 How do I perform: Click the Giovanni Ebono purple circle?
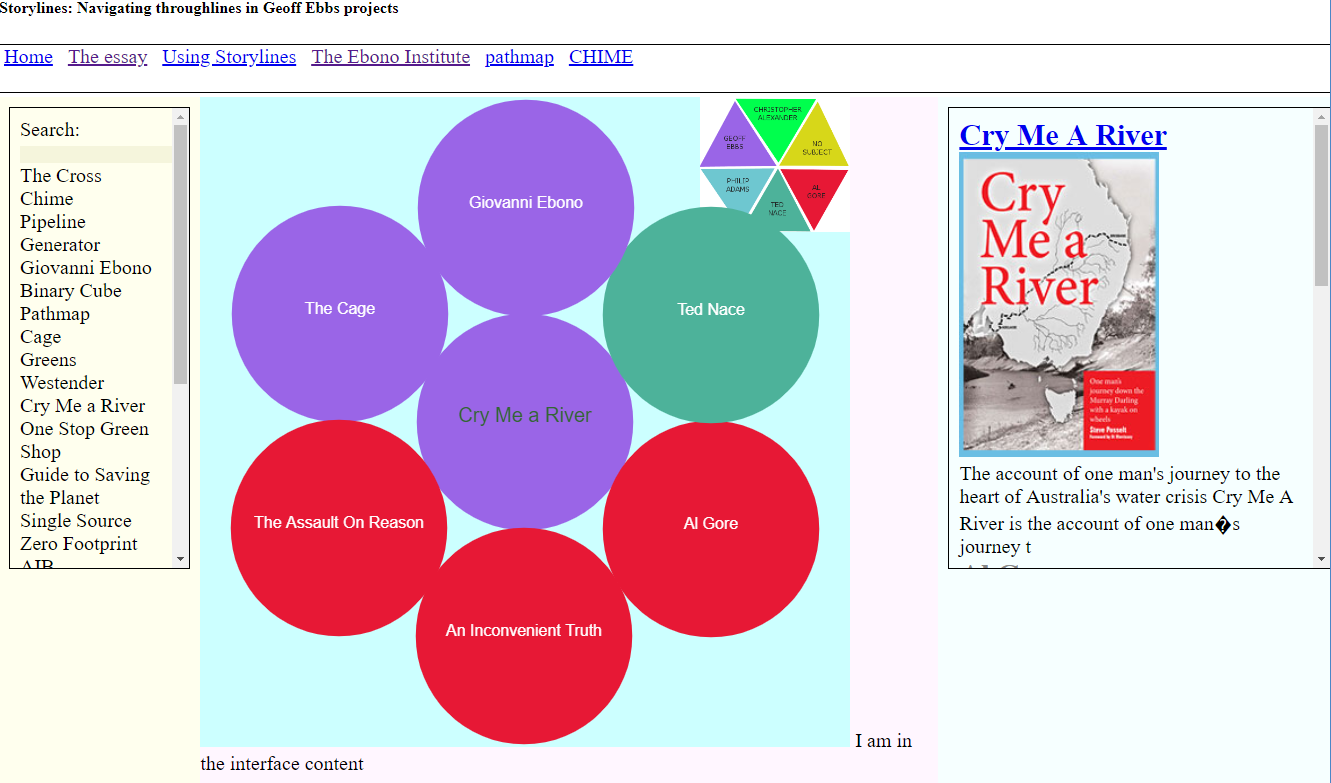coord(526,203)
